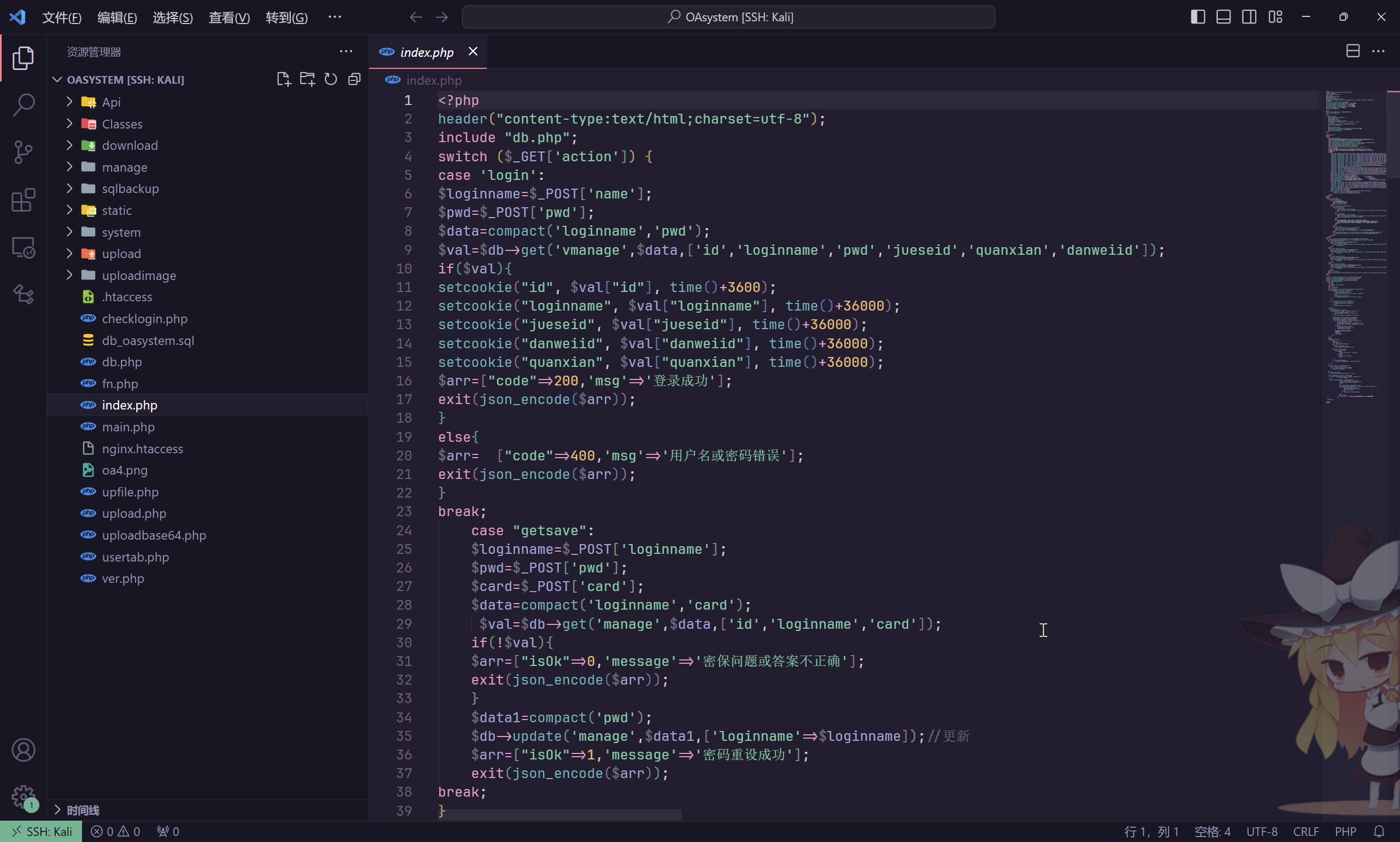The image size is (1400, 842).
Task: Open .htaccess in the file tree
Action: click(207, 297)
